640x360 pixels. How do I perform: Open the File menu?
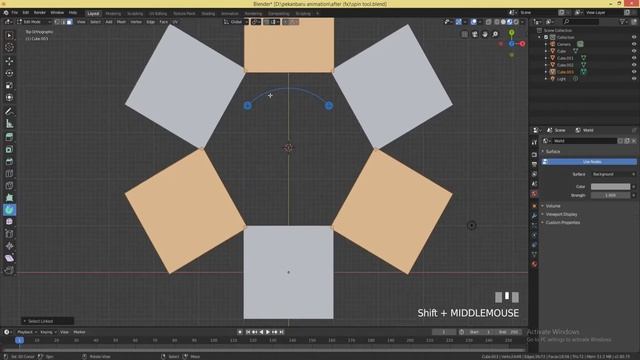tap(15, 13)
